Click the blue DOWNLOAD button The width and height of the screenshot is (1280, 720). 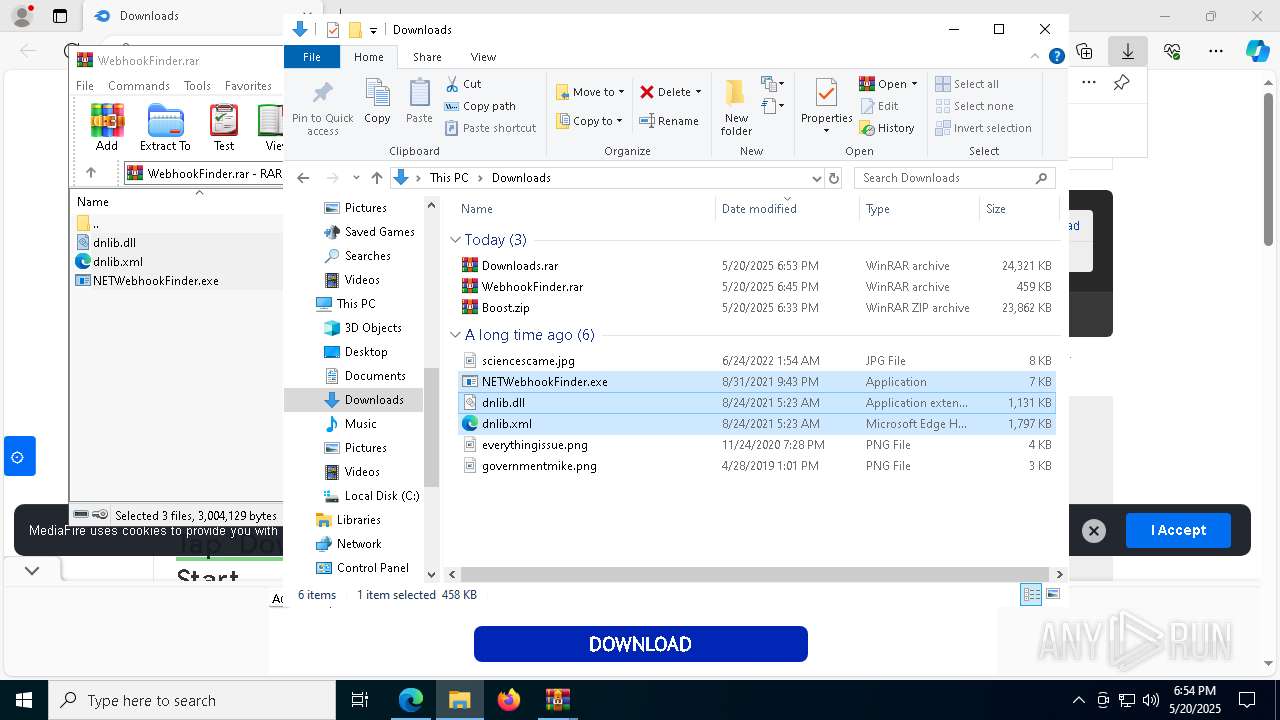pyautogui.click(x=640, y=644)
